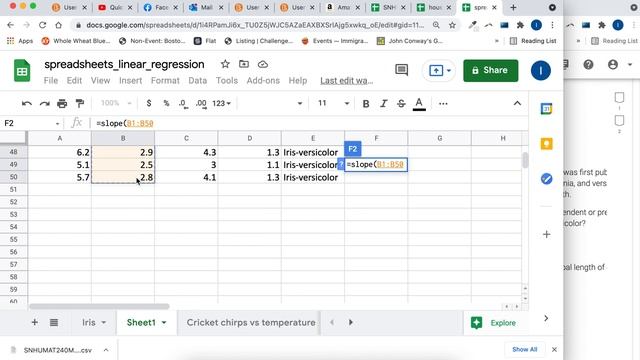Star the spreadsheet document
640x360 pixels.
click(x=225, y=64)
